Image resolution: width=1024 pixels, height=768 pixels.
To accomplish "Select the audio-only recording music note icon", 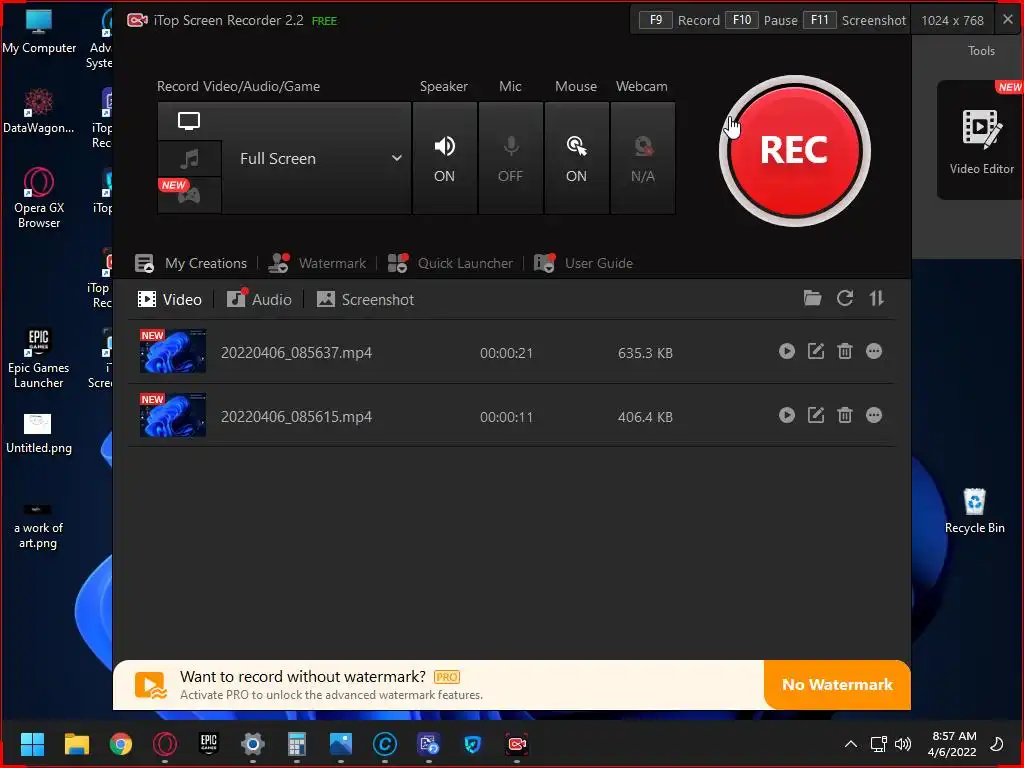I will (x=189, y=158).
